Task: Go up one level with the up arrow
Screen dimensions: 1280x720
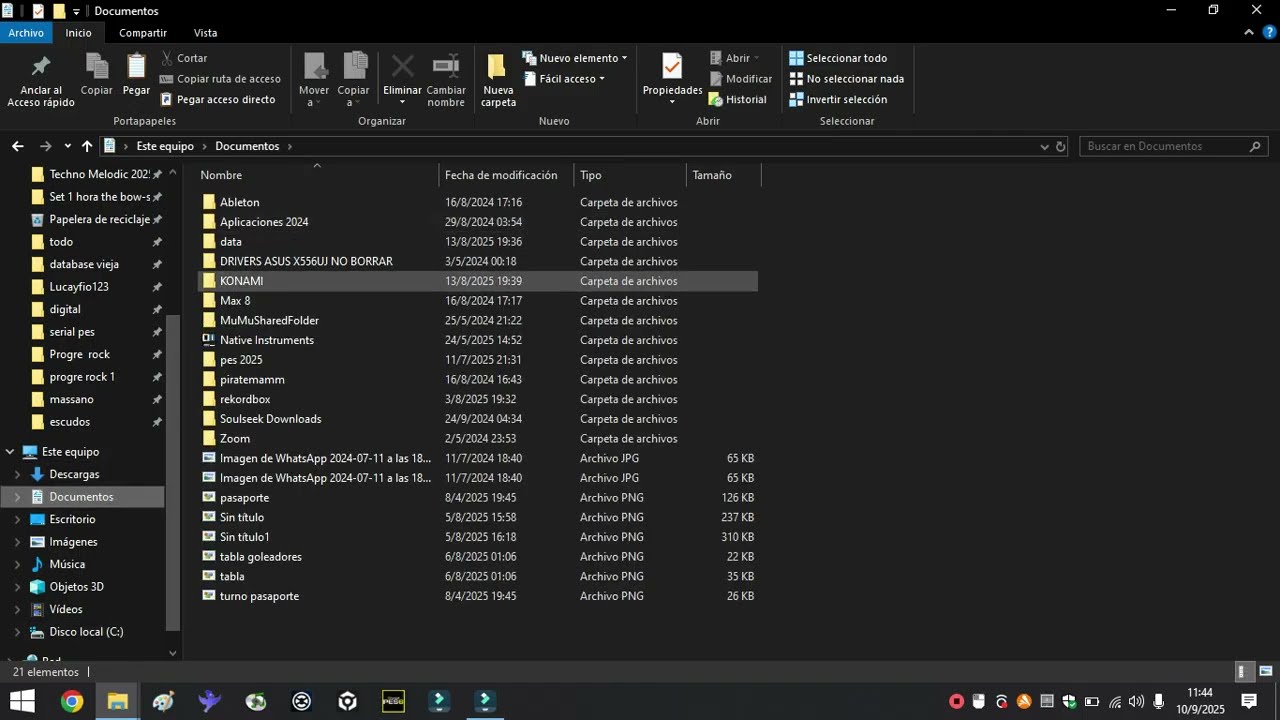Action: (x=87, y=146)
